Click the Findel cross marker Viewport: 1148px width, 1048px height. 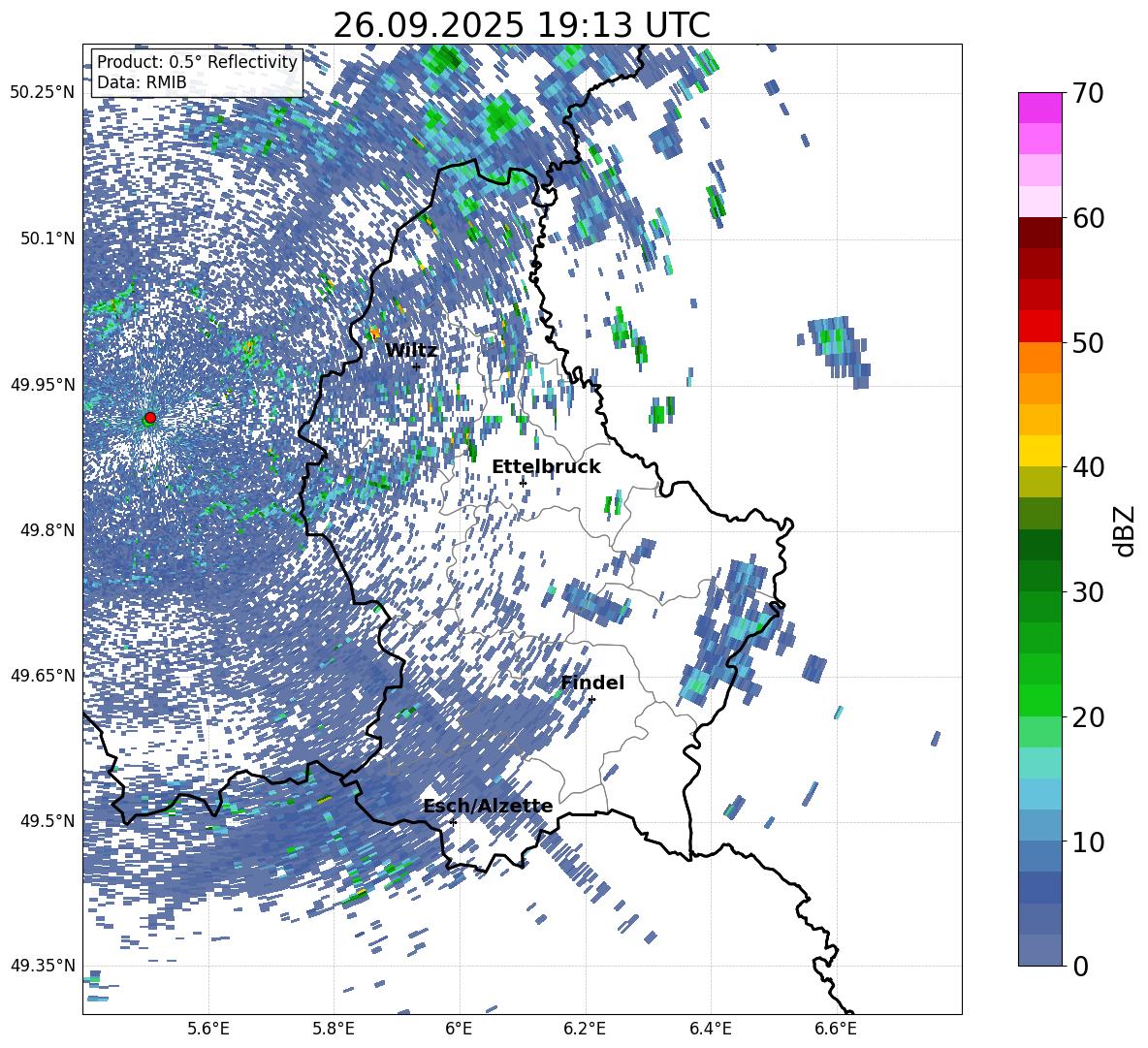pyautogui.click(x=591, y=700)
